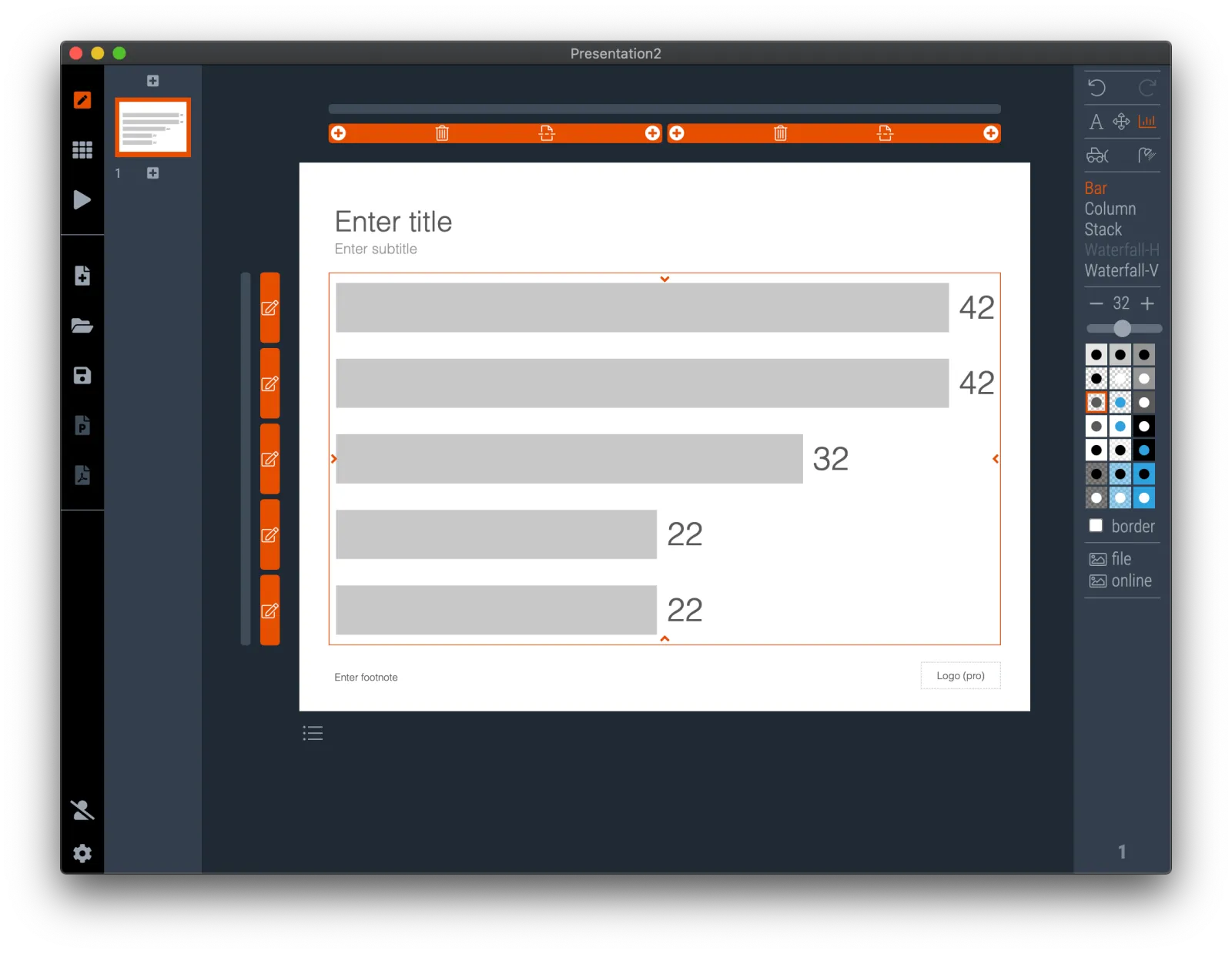Delete the second column with its trash icon

780,133
